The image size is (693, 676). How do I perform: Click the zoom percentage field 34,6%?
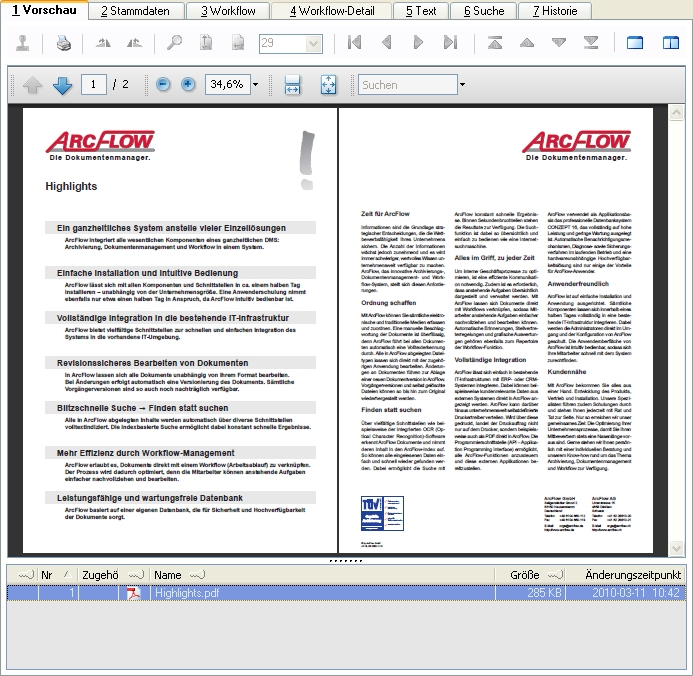228,84
